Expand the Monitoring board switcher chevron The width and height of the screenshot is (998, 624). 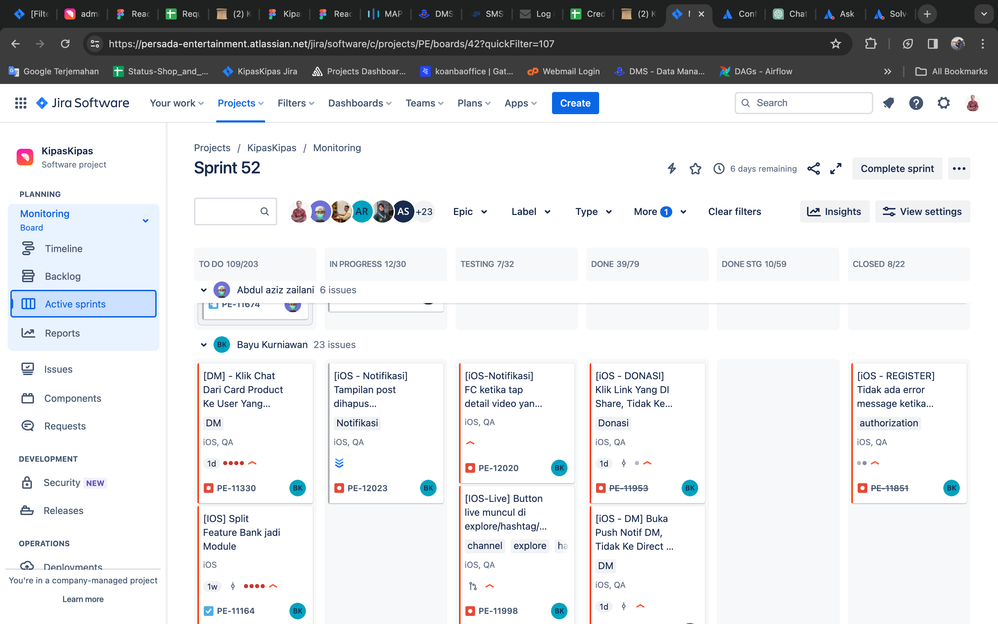point(145,220)
